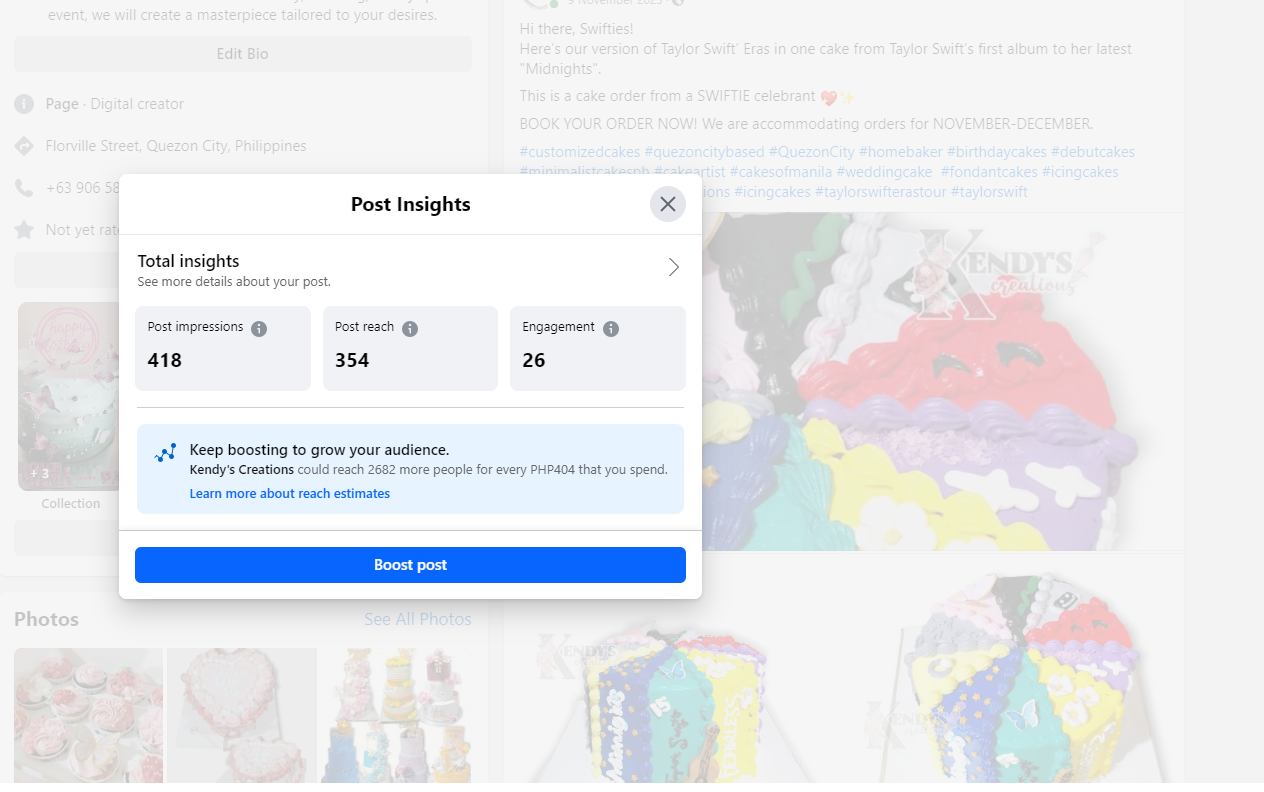
Task: Open Learn more about reach estimates
Action: pos(289,494)
